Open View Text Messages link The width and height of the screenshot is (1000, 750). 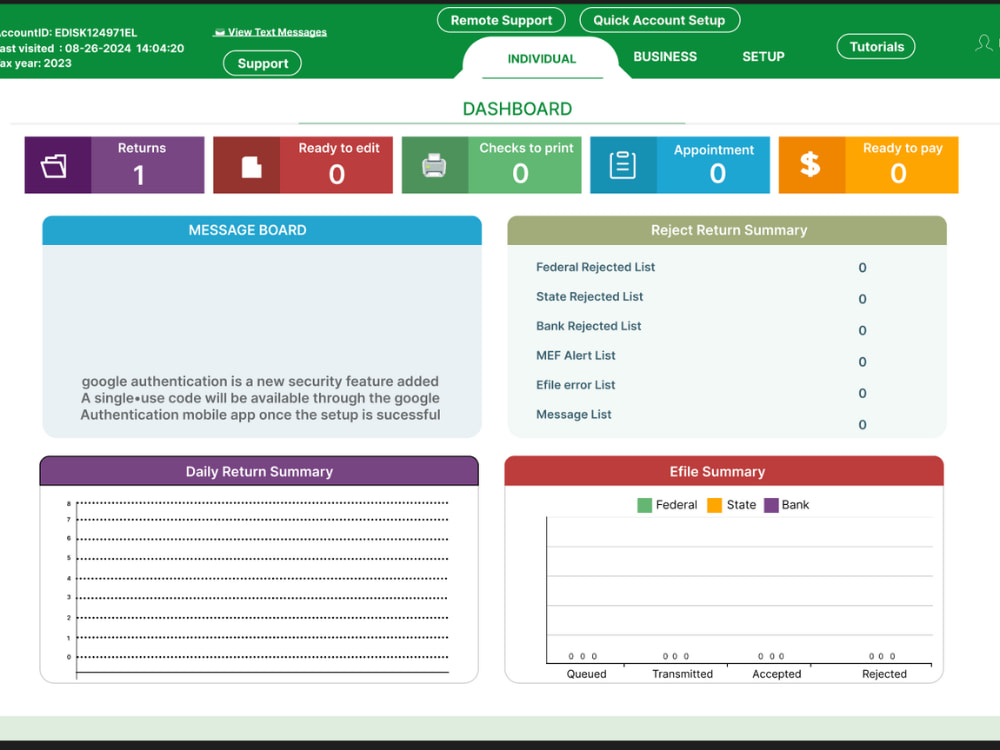click(277, 32)
